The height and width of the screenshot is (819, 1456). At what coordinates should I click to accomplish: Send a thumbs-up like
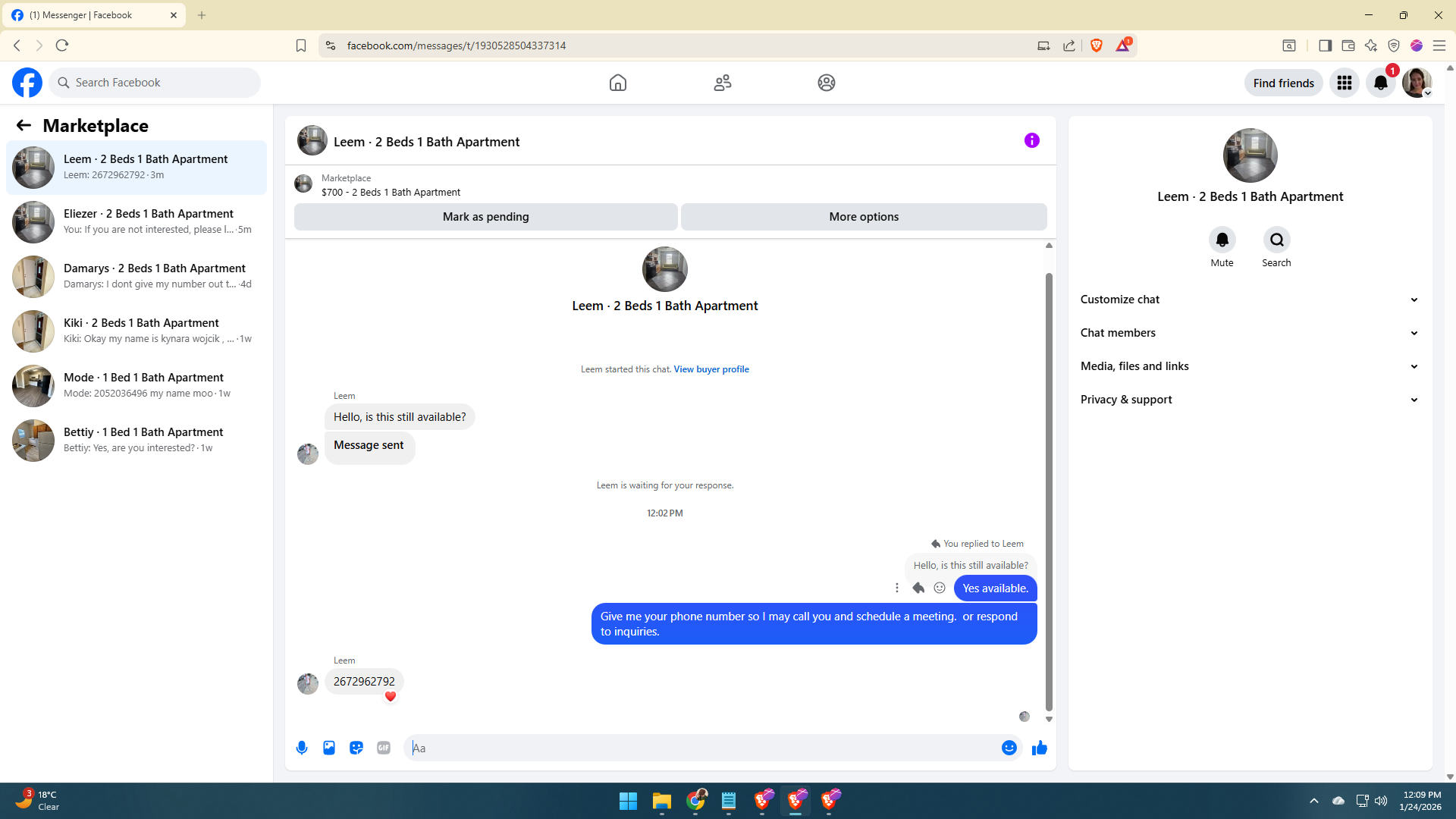pos(1040,748)
